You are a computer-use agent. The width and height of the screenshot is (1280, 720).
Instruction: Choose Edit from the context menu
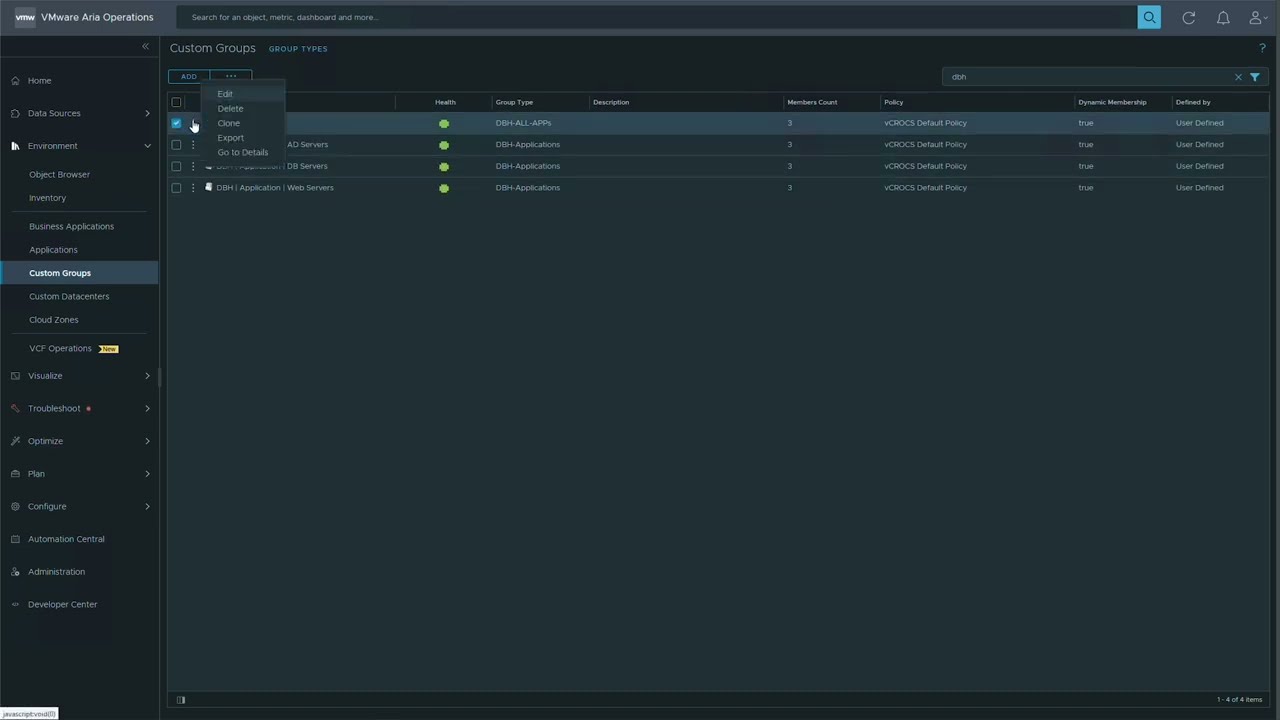(x=225, y=94)
